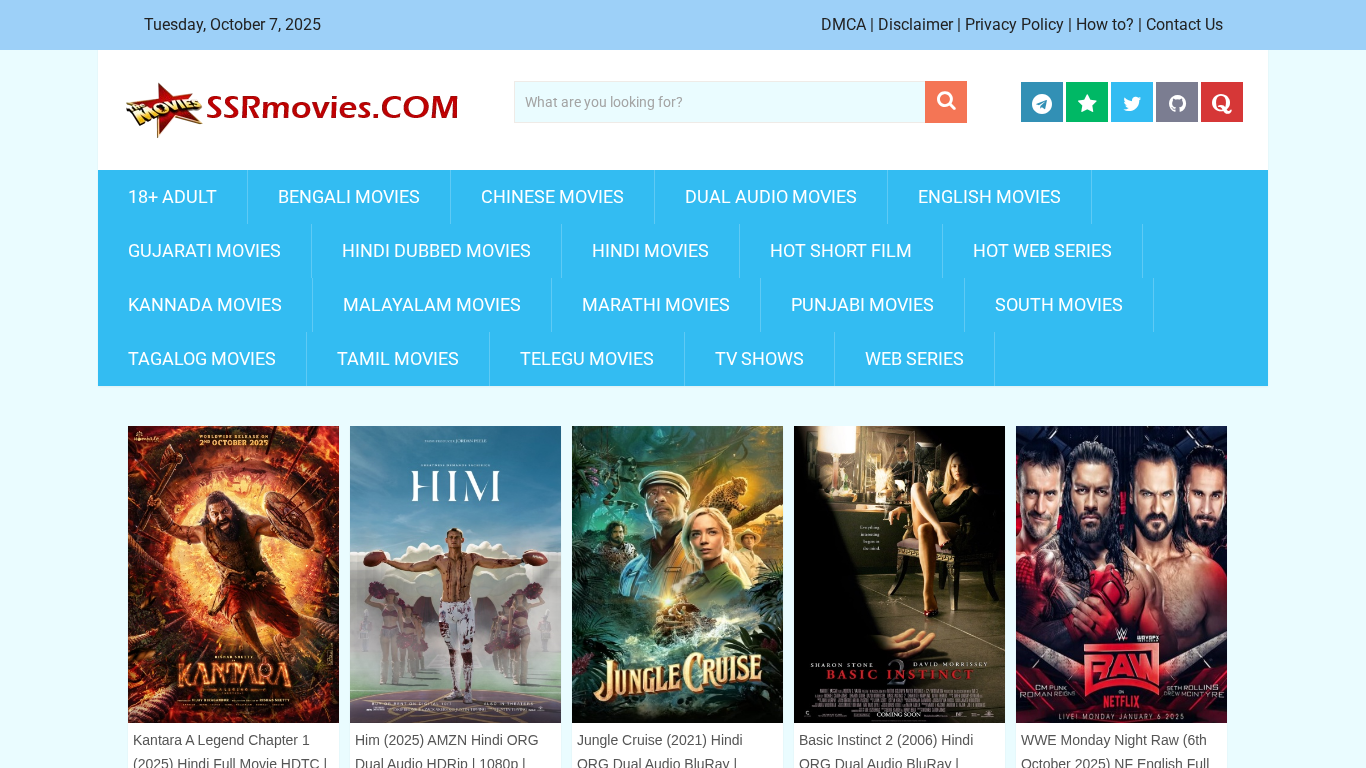
Task: Click the Jungle Cruise (2021) Hindi title
Action: coord(660,751)
